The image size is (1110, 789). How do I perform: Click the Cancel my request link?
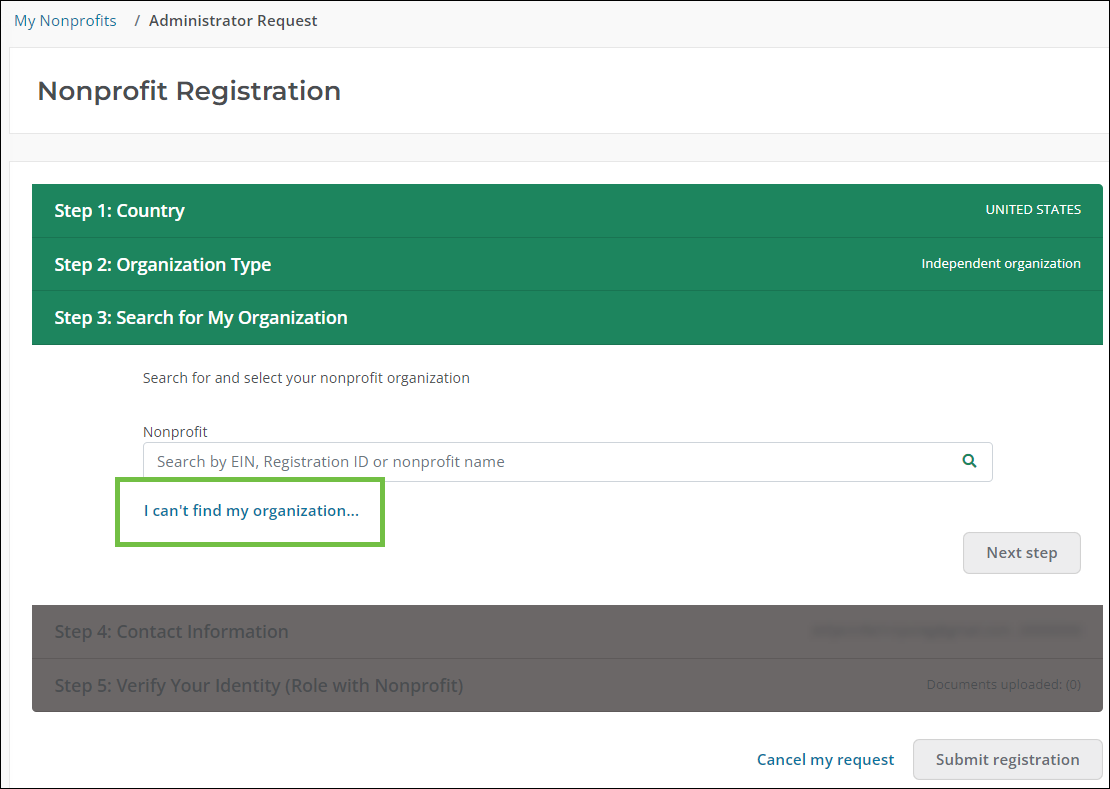[825, 760]
